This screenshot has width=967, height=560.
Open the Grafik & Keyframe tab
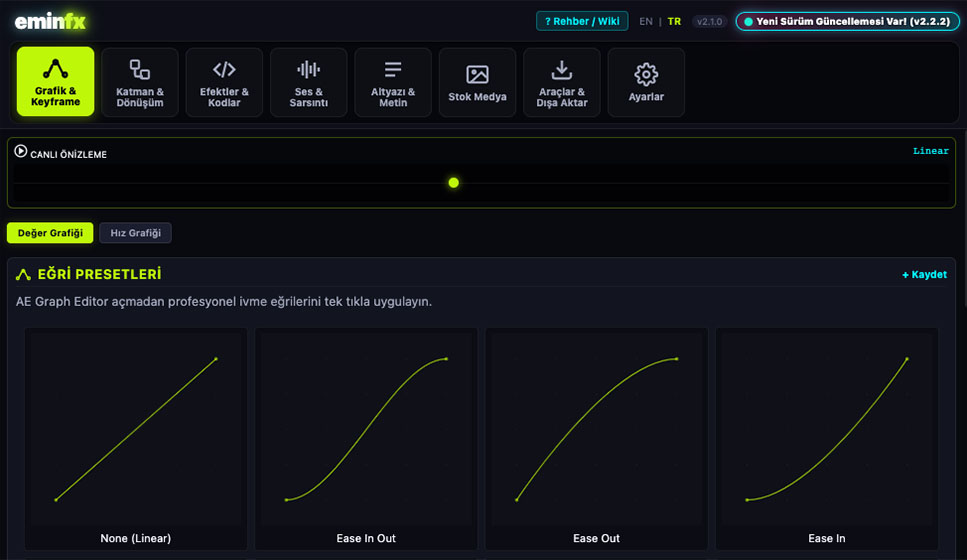(x=56, y=81)
